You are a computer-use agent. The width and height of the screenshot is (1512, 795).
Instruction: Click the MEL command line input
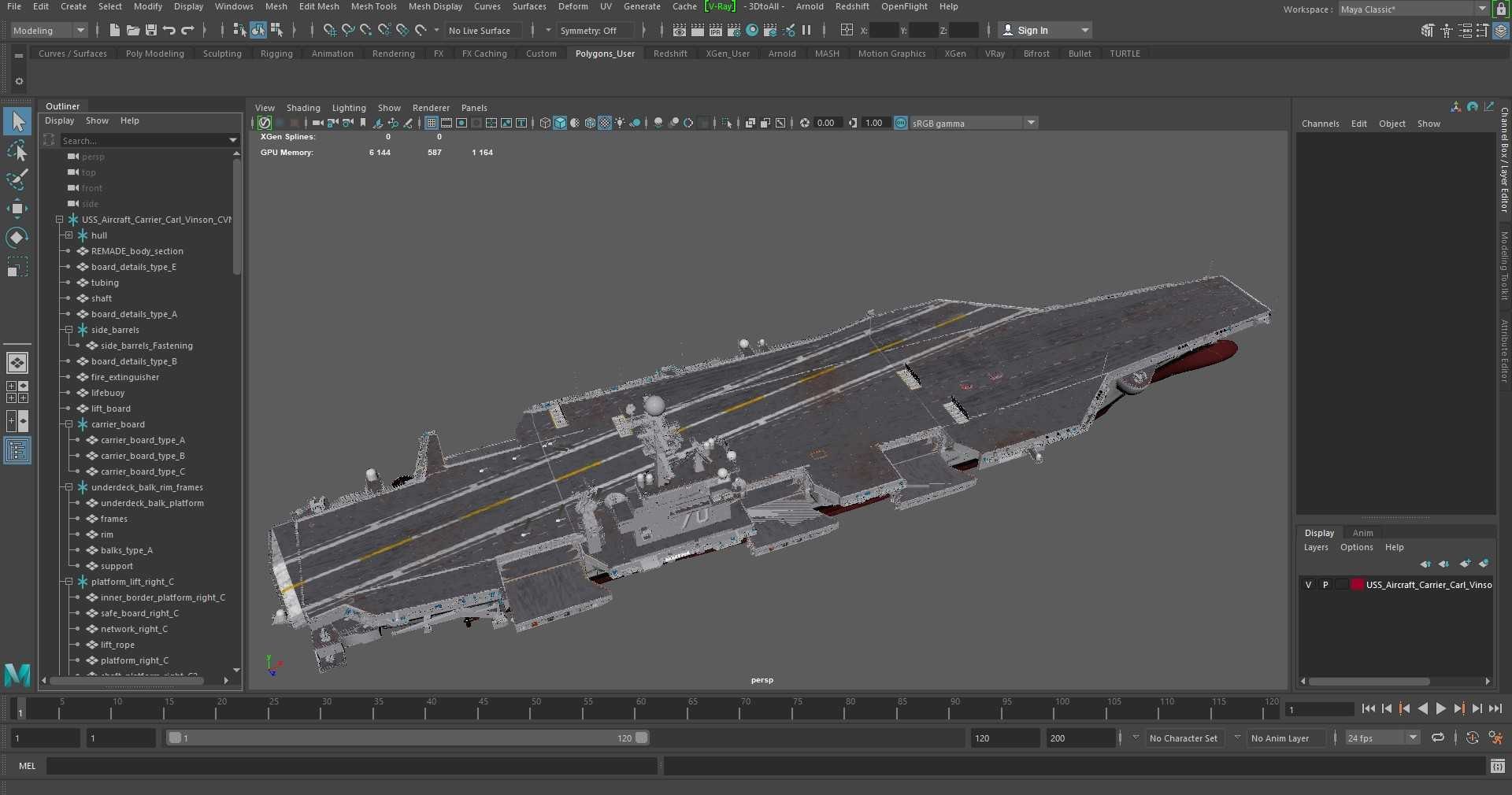(351, 766)
